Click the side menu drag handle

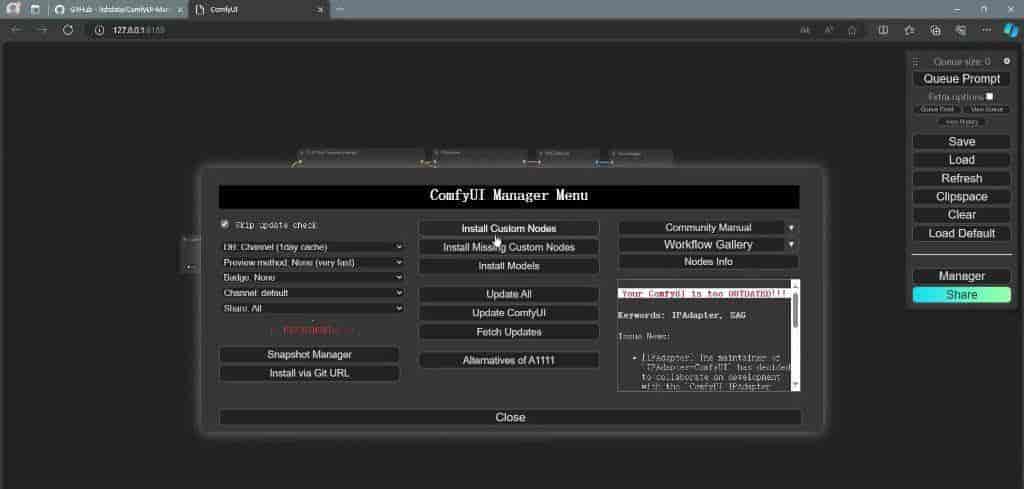tap(916, 63)
